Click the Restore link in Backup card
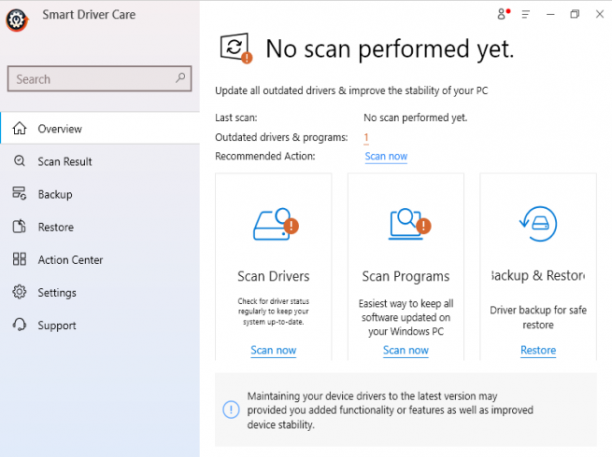 [x=538, y=350]
